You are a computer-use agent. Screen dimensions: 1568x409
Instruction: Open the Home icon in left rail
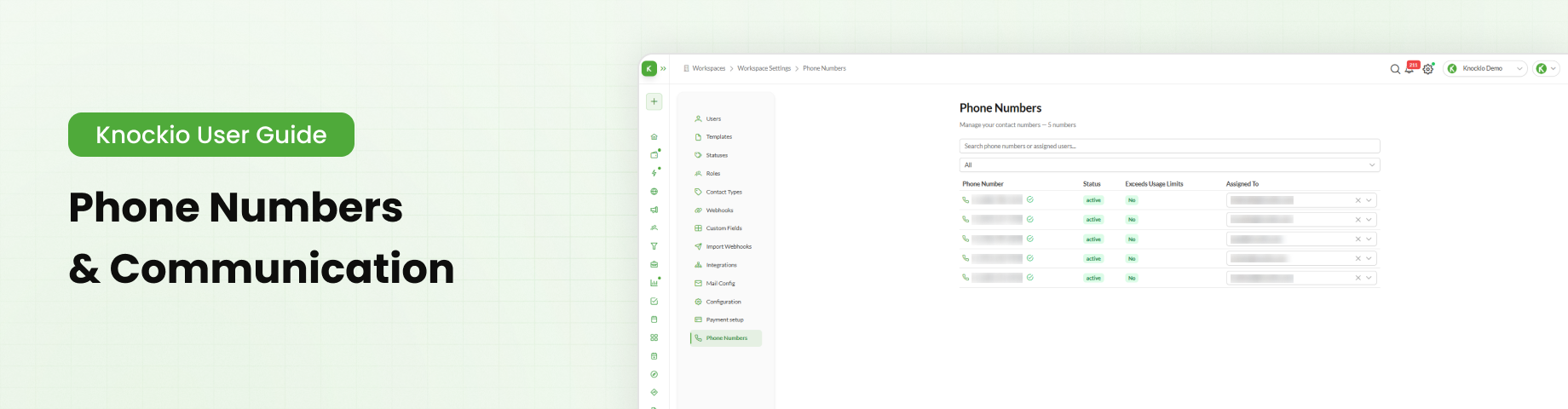[x=654, y=136]
